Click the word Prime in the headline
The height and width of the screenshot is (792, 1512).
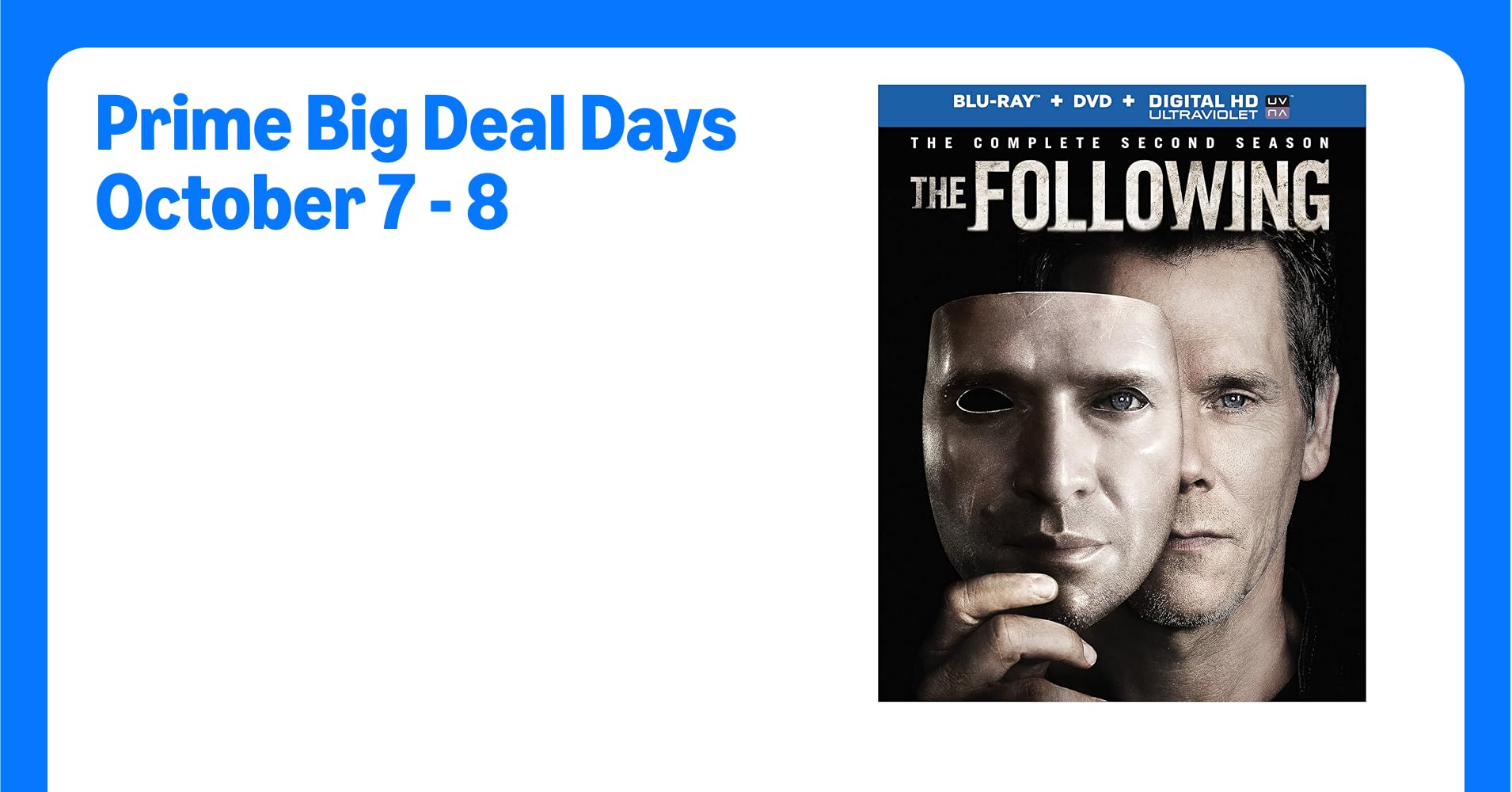(x=194, y=124)
